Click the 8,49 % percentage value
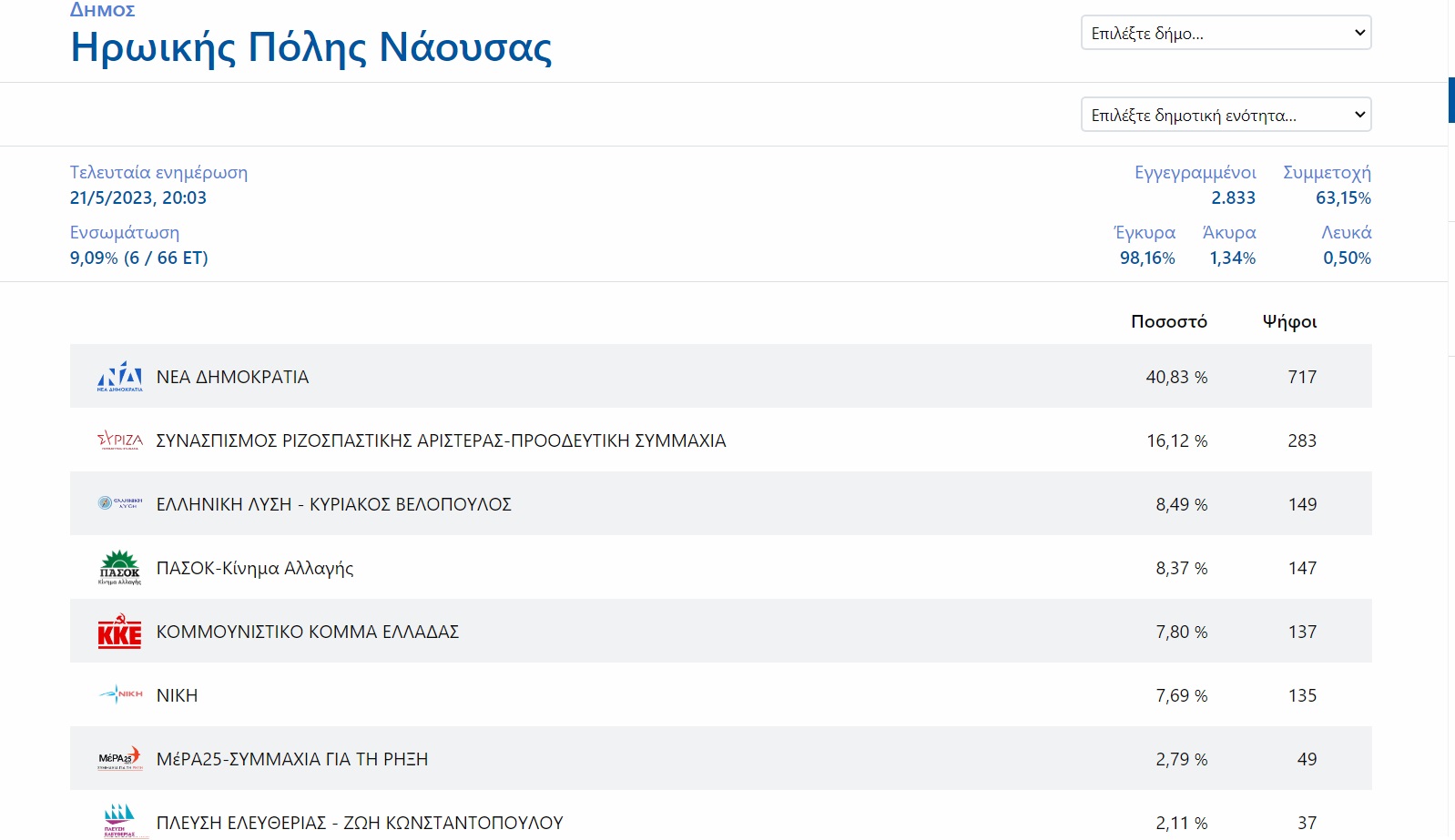 [x=1182, y=504]
